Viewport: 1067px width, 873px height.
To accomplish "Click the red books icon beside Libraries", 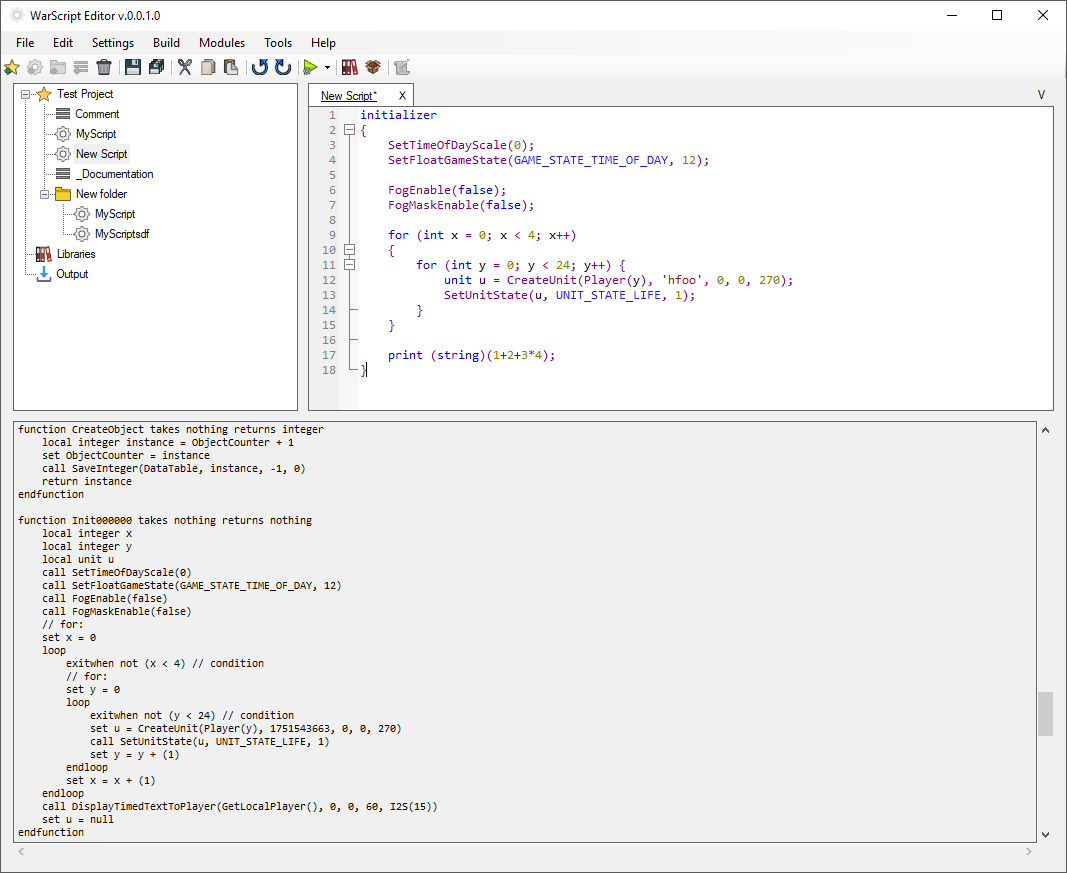I will [x=44, y=254].
